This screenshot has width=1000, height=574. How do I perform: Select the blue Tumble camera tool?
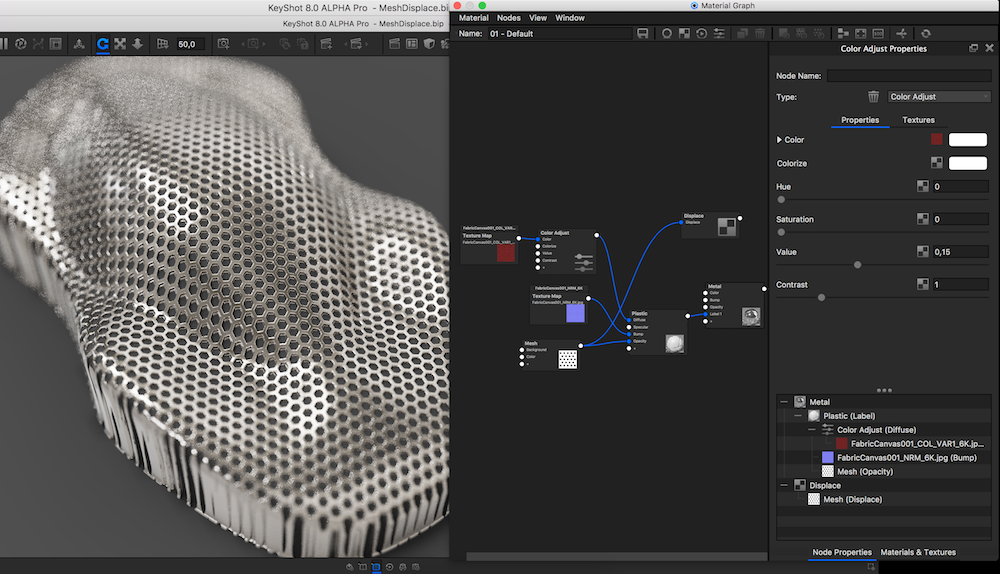(103, 44)
